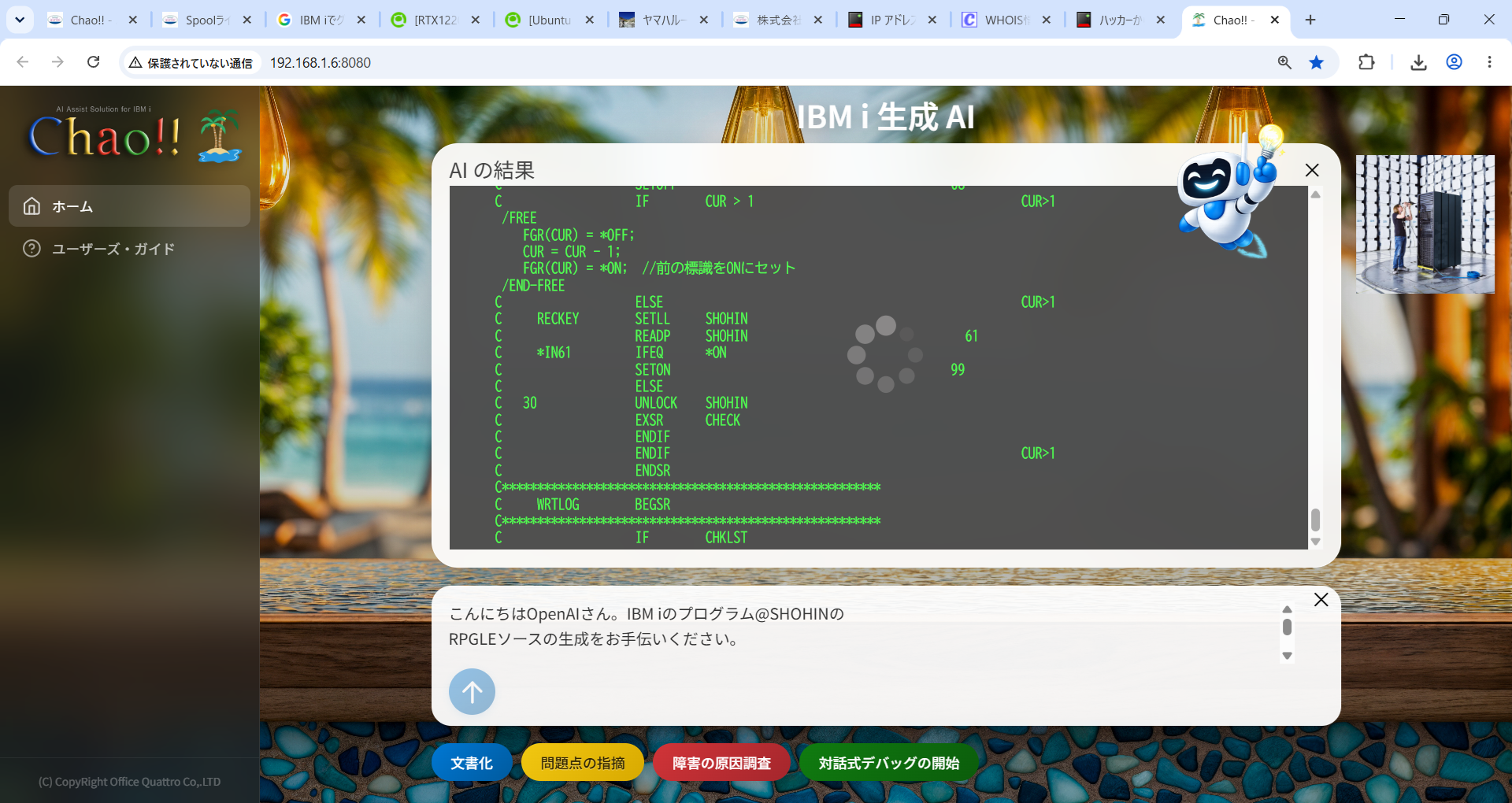This screenshot has height=803, width=1512.
Task: Close the AI の結果 panel
Action: coord(1312,170)
